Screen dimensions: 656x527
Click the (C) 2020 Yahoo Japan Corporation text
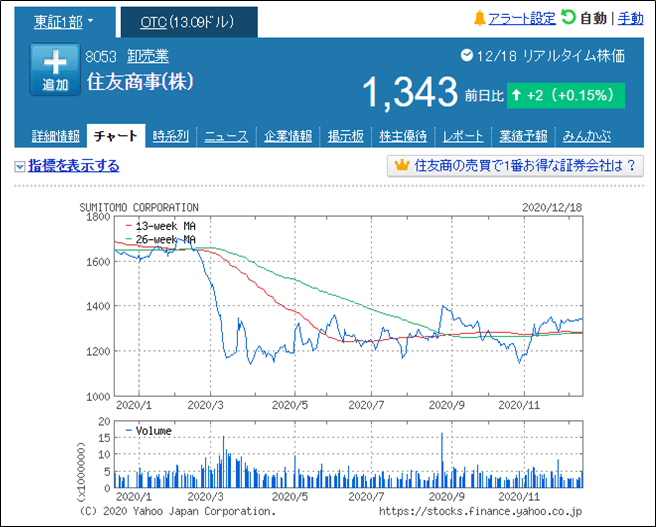point(178,511)
